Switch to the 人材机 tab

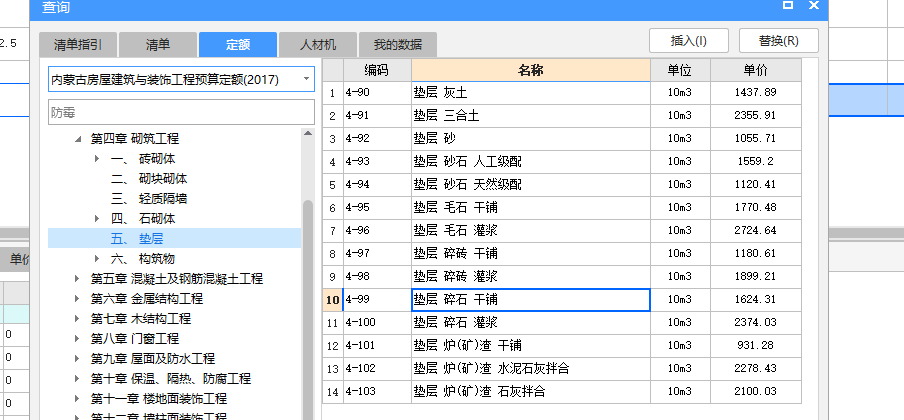click(303, 45)
